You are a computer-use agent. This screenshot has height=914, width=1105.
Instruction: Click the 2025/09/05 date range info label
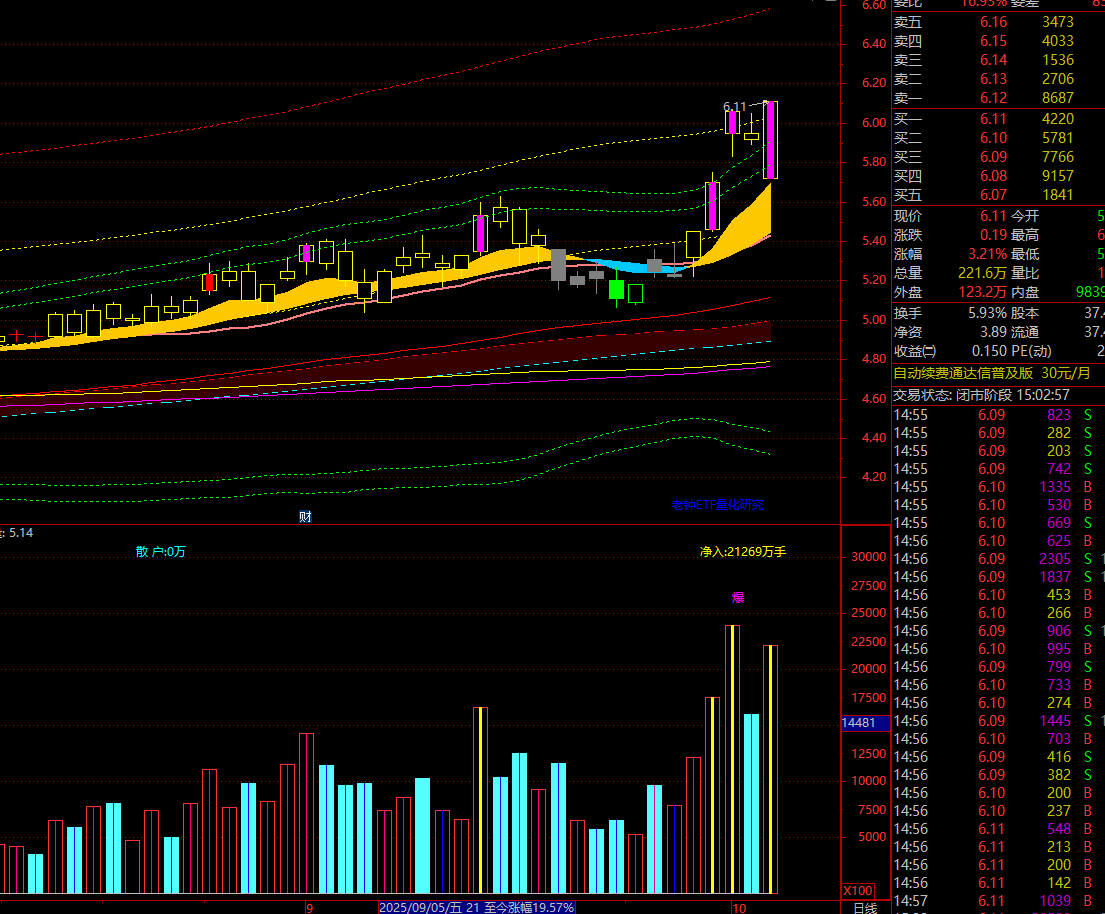(476, 908)
